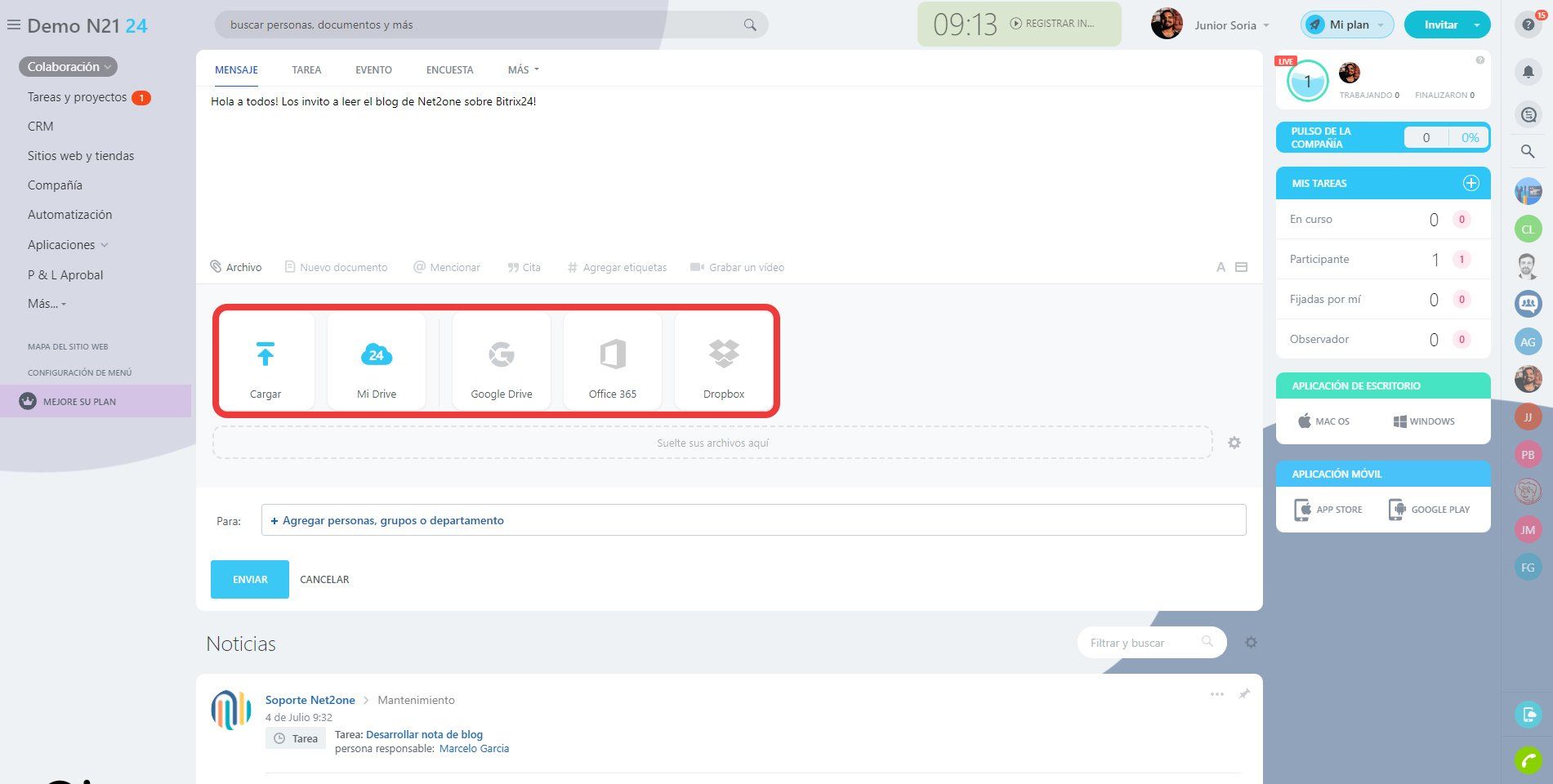Click the Invitar button

click(1440, 24)
